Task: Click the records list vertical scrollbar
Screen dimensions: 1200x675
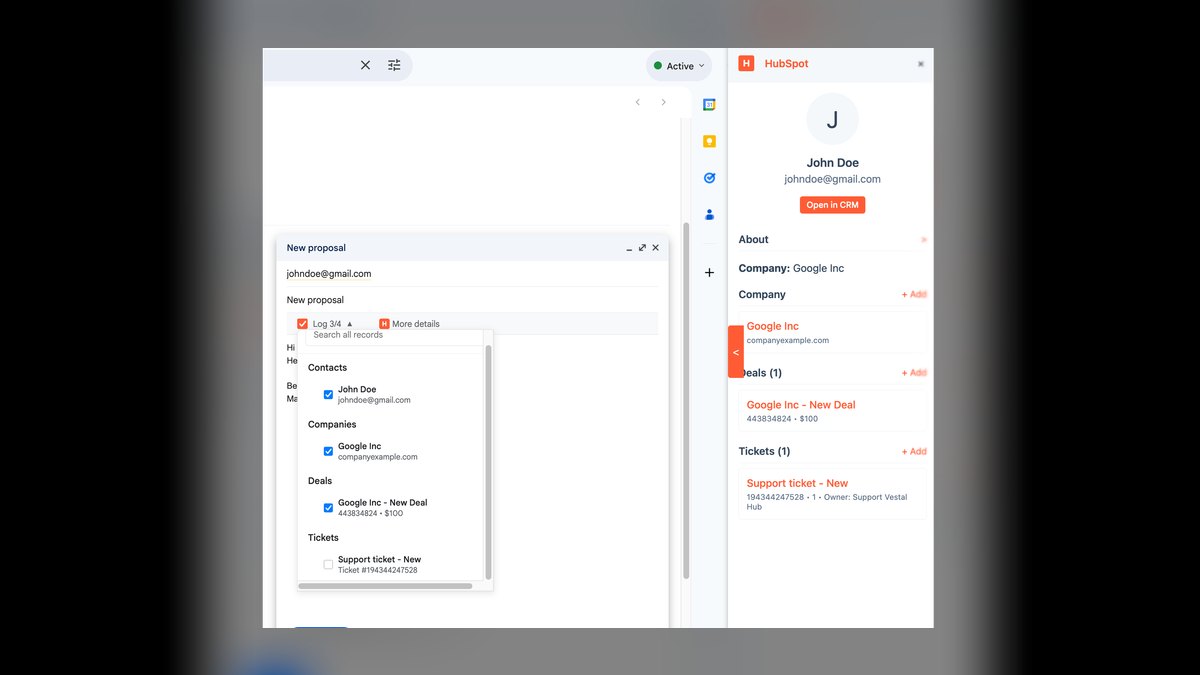Action: pyautogui.click(x=488, y=462)
